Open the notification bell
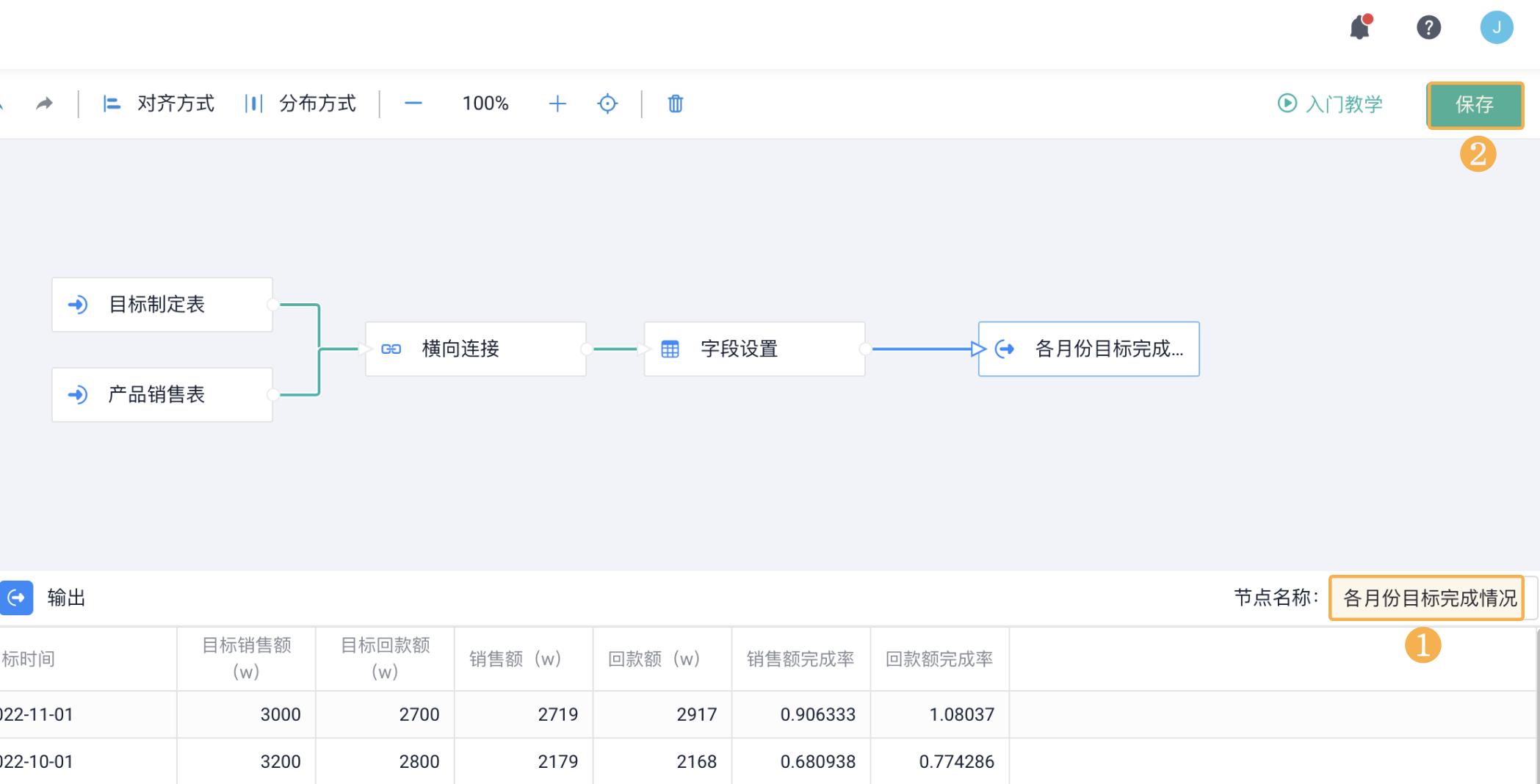The width and height of the screenshot is (1540, 784). [1359, 28]
